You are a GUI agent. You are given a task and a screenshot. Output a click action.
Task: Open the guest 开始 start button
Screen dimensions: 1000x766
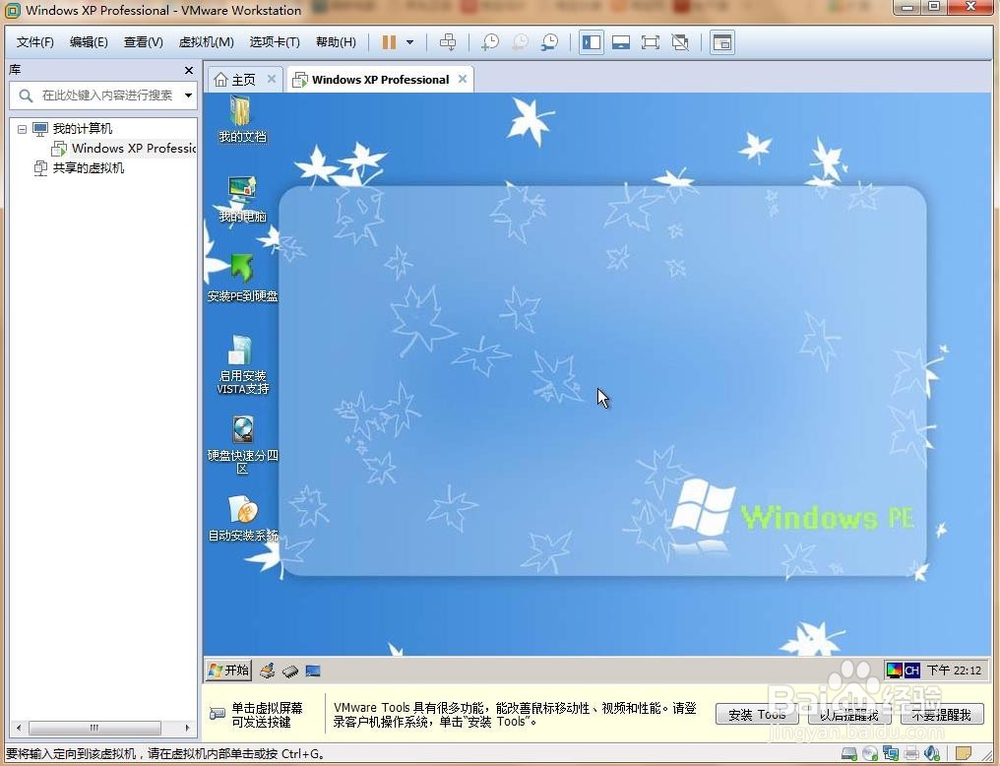coord(228,670)
